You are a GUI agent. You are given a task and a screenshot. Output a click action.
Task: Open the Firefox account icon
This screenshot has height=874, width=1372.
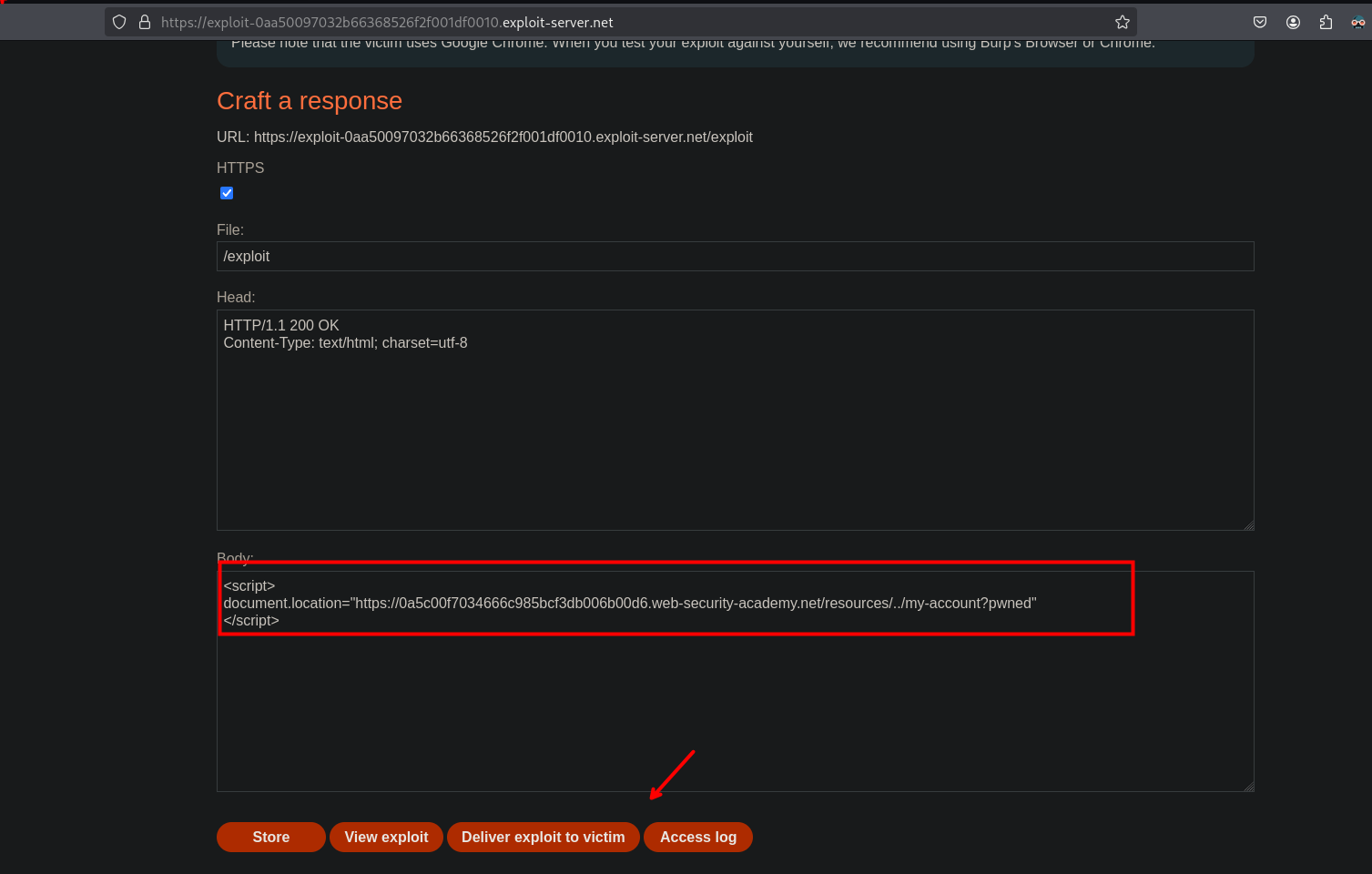tap(1293, 22)
